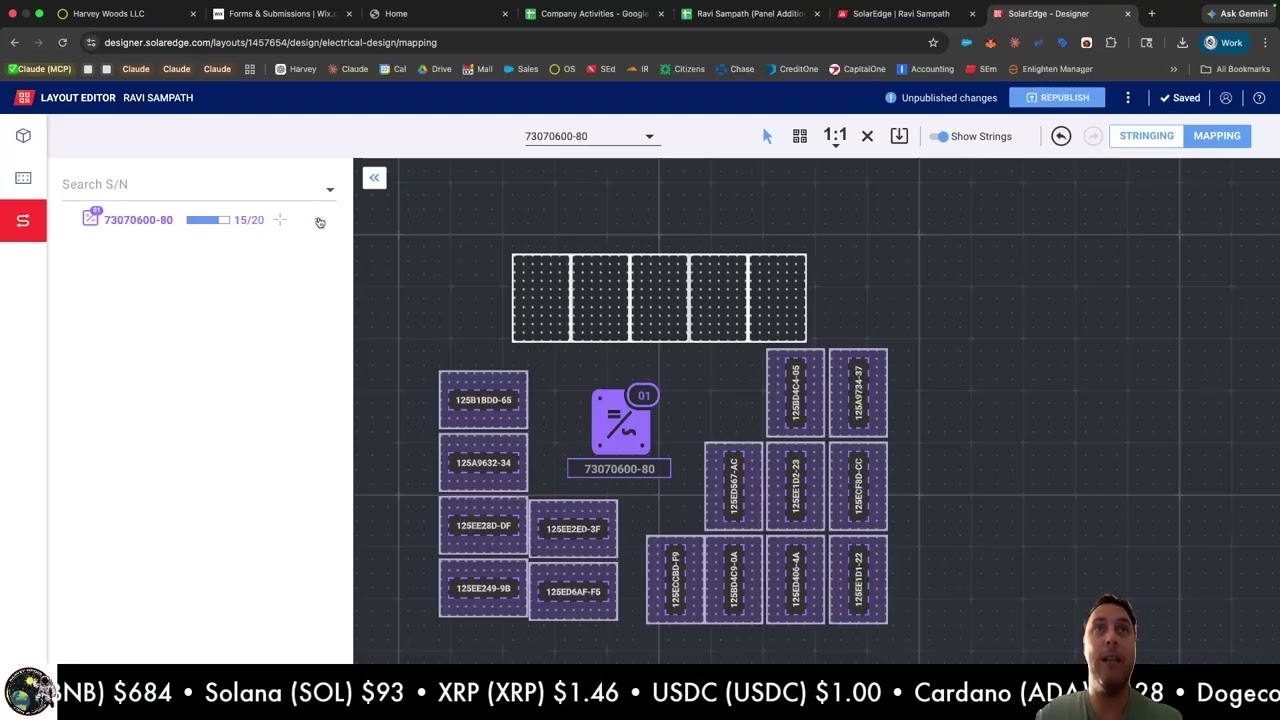Click the redo arrow button
The image size is (1280, 720).
[1093, 136]
